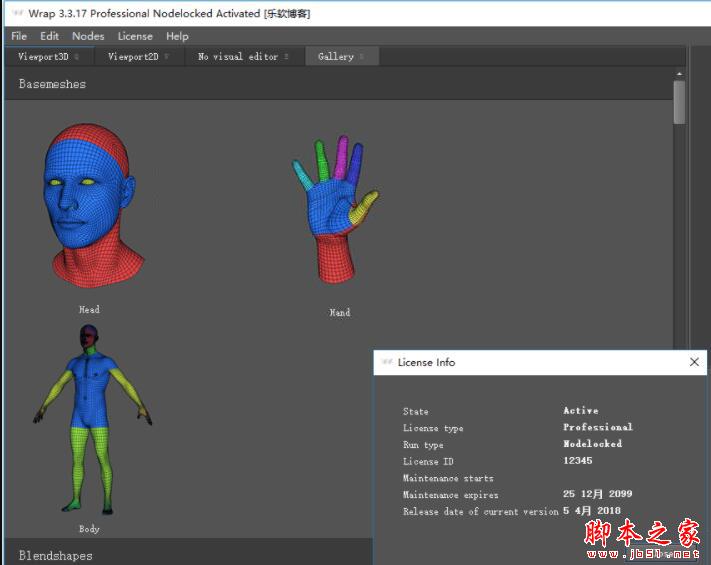Click the No visual editor tab options icon
This screenshot has width=711, height=565.
(x=287, y=57)
